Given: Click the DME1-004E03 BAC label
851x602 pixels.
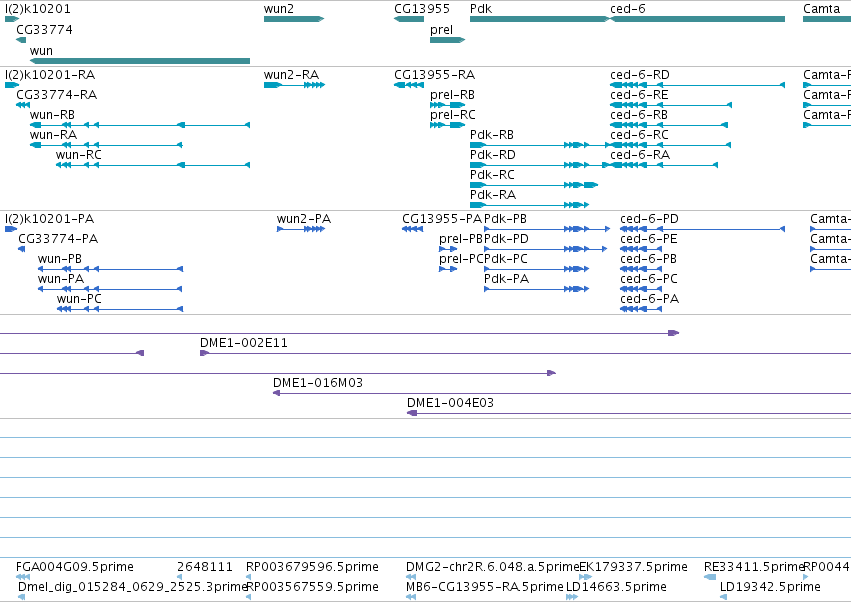Looking at the screenshot, I should pos(450,403).
